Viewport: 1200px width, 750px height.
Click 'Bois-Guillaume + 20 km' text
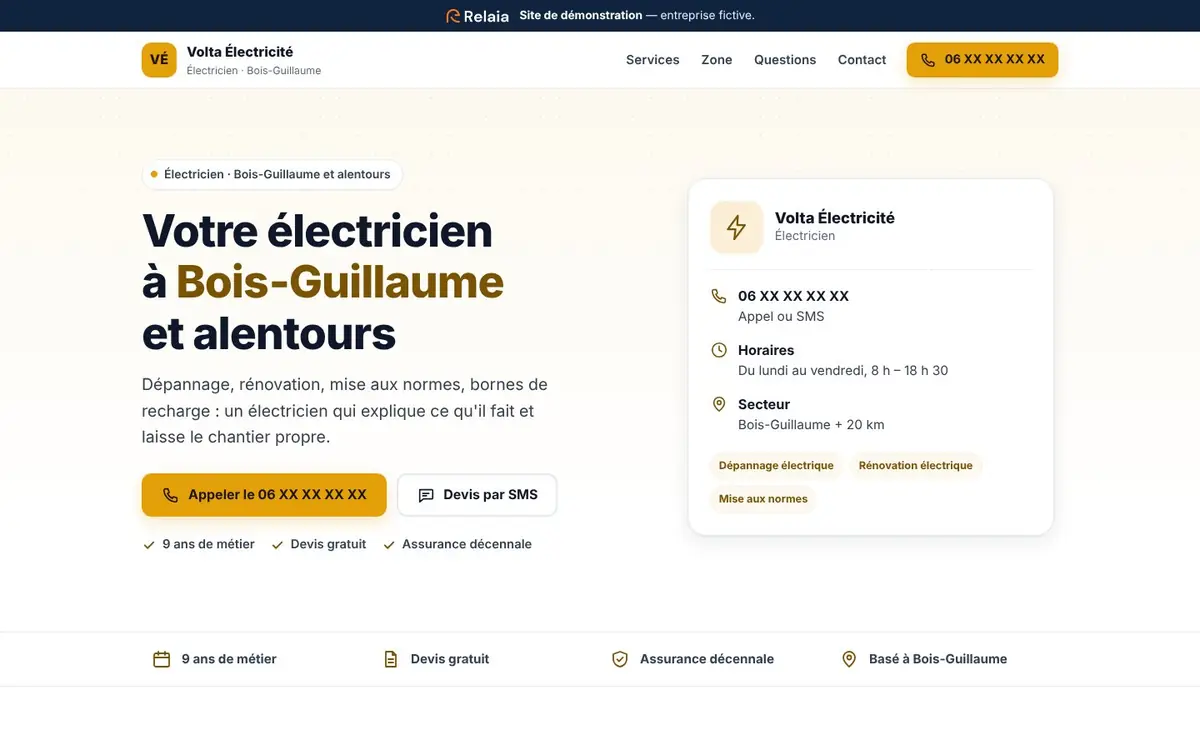[811, 424]
